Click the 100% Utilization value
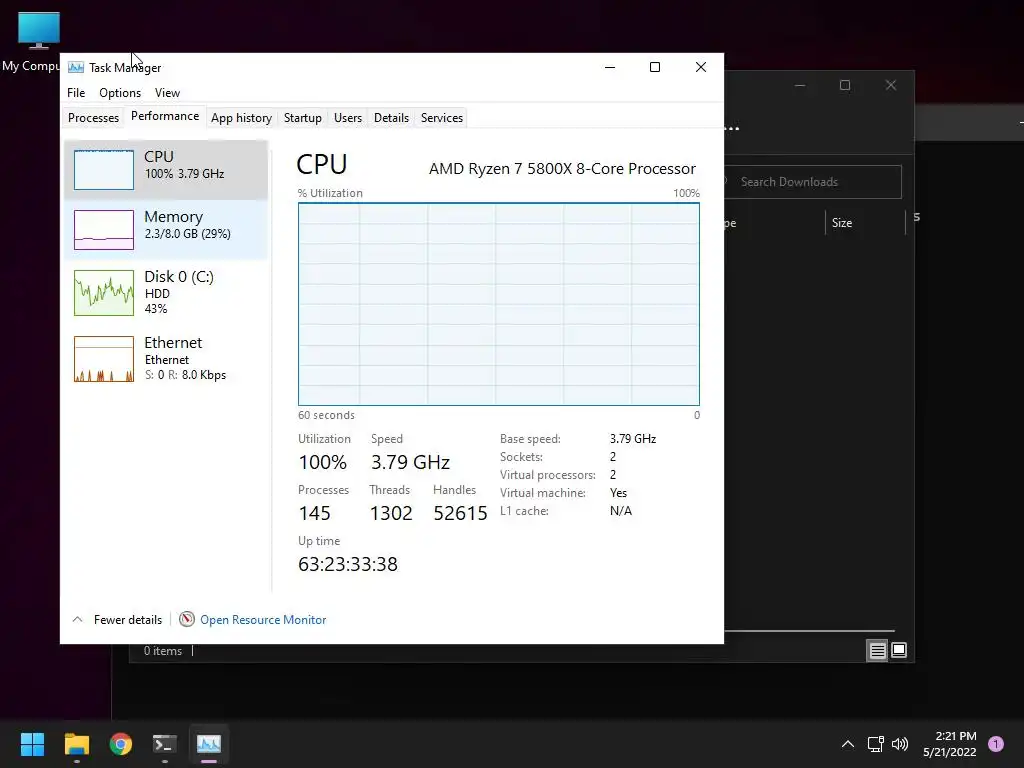Screen dimensions: 1024x768 [323, 462]
